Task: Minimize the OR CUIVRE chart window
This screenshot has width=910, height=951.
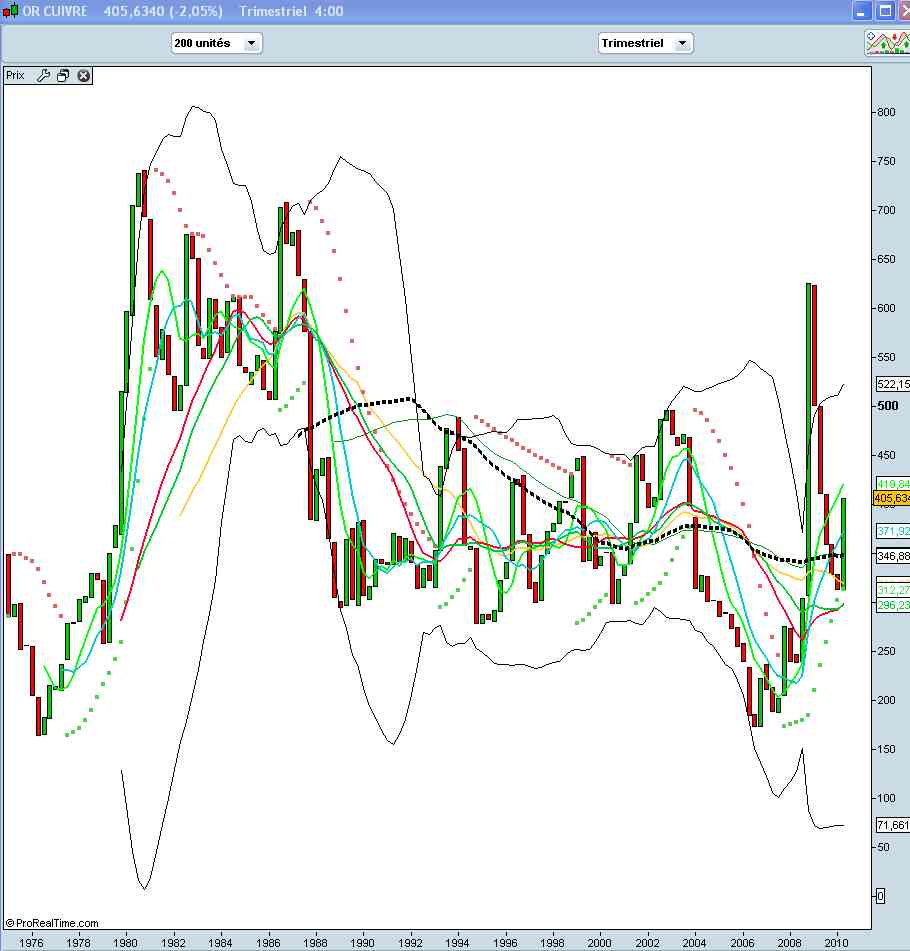Action: (862, 11)
